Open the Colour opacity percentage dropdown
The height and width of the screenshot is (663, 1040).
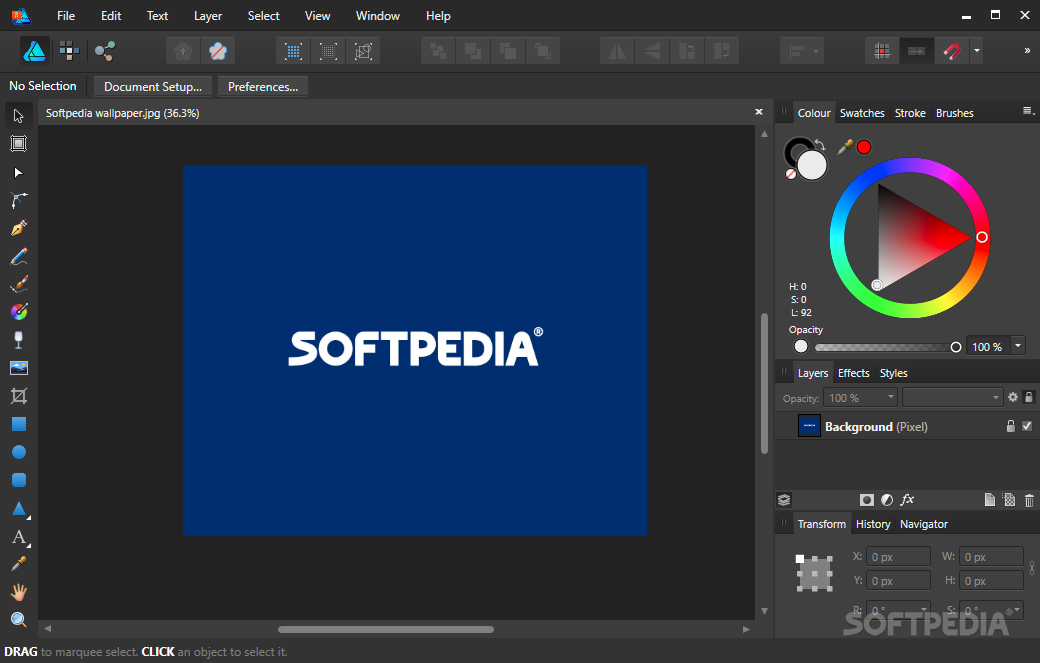[x=1017, y=346]
